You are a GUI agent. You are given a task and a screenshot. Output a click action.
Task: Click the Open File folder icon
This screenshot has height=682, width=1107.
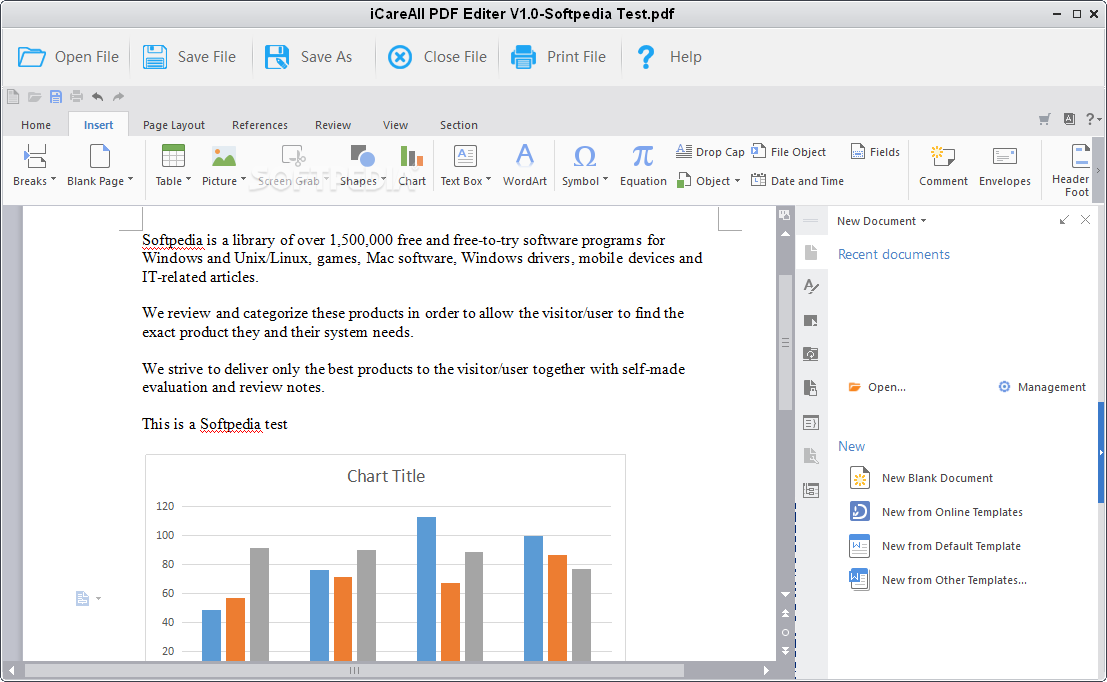click(x=32, y=56)
